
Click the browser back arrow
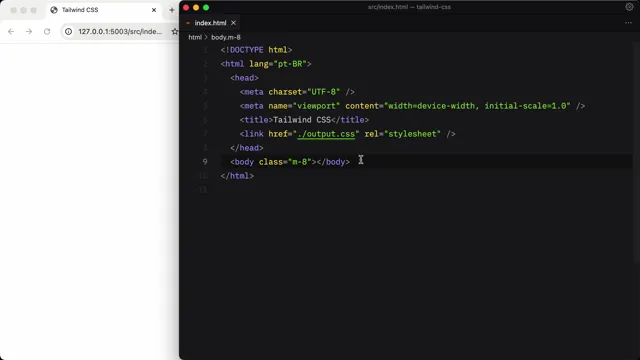tap(11, 31)
